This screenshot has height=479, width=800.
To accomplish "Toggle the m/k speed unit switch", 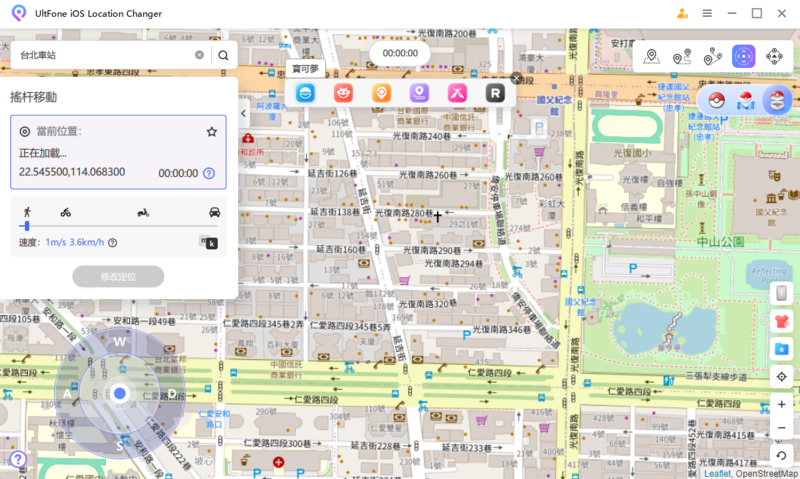I will (x=208, y=242).
